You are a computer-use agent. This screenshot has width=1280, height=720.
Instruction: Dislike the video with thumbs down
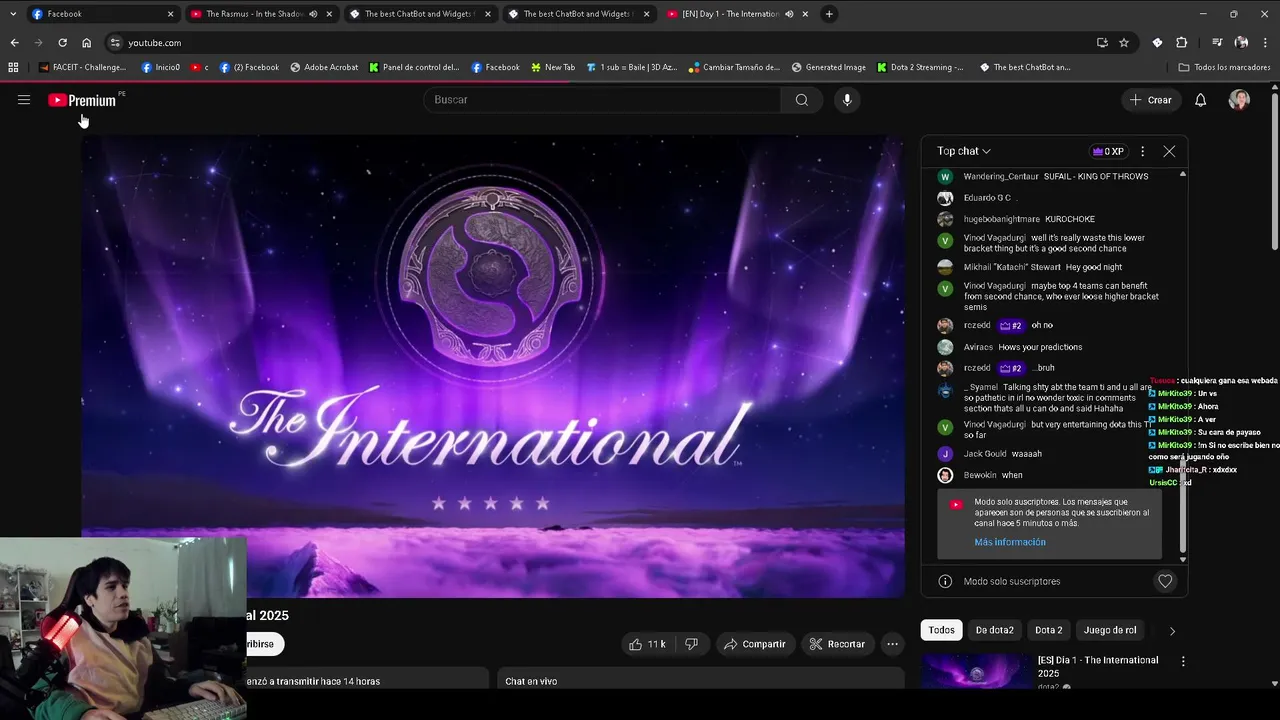tap(691, 644)
